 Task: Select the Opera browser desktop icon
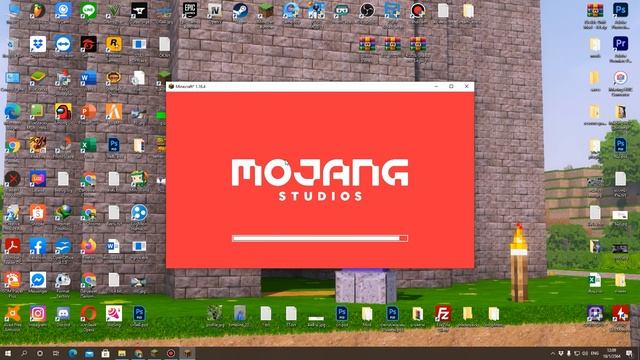88,313
